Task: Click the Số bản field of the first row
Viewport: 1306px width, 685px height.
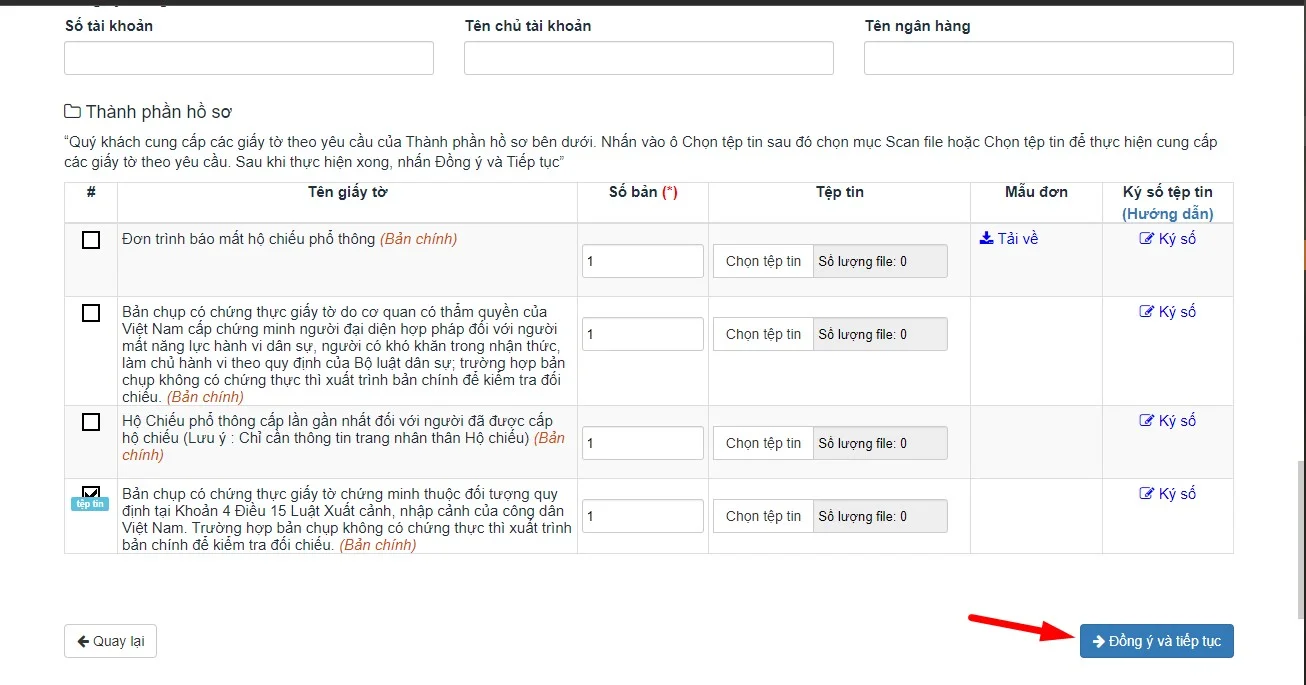Action: click(642, 260)
